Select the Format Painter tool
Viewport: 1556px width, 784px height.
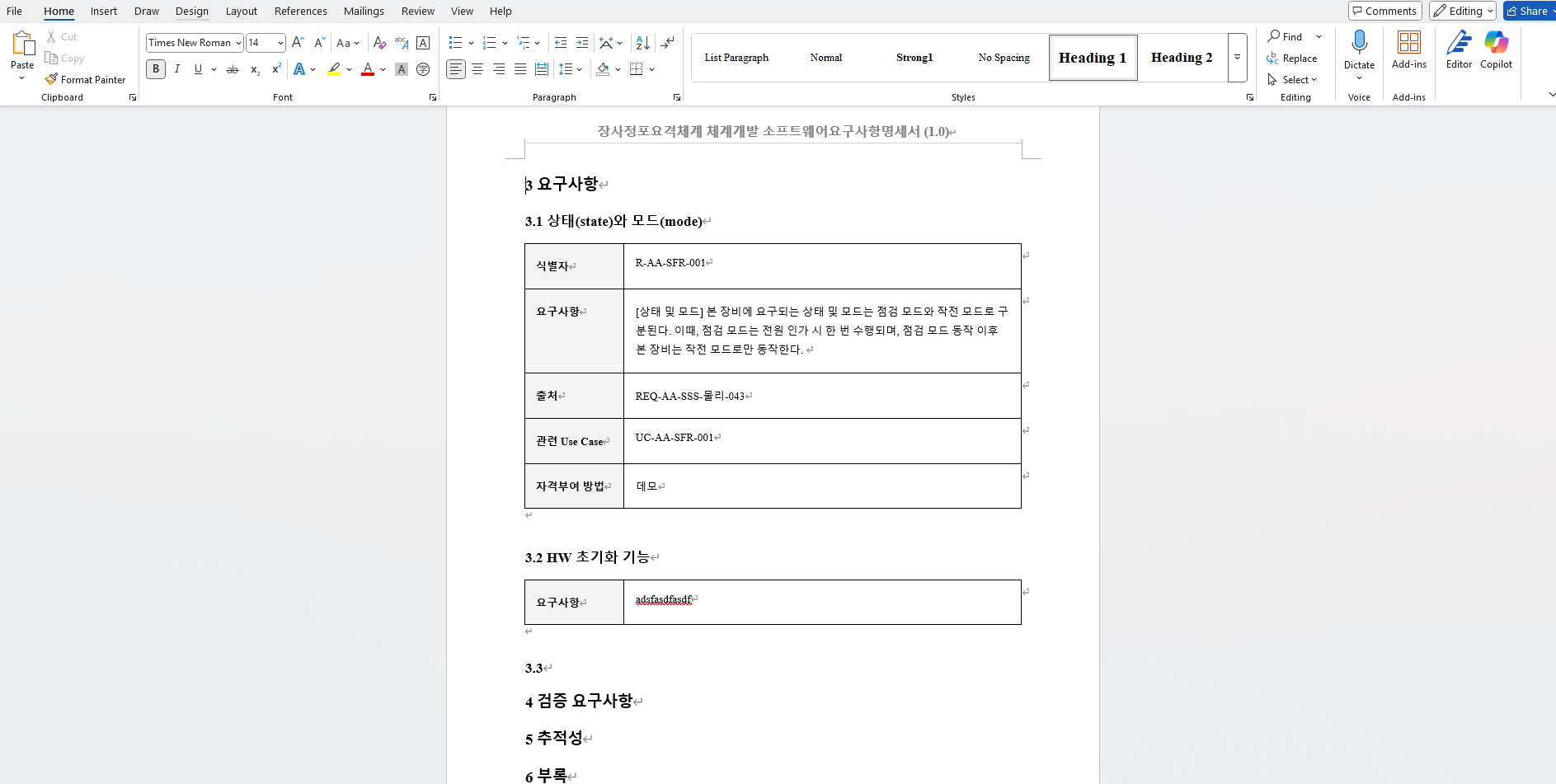(x=86, y=79)
